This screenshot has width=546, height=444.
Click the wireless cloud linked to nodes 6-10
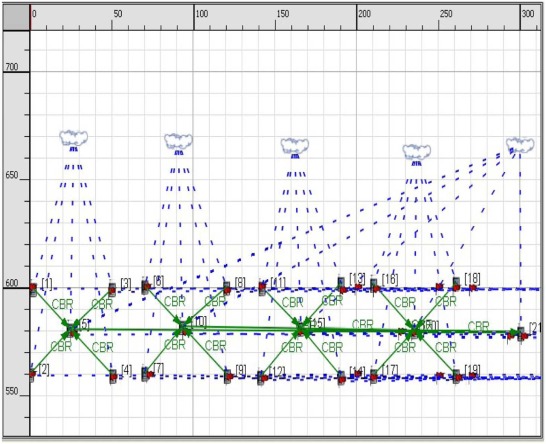tap(178, 141)
